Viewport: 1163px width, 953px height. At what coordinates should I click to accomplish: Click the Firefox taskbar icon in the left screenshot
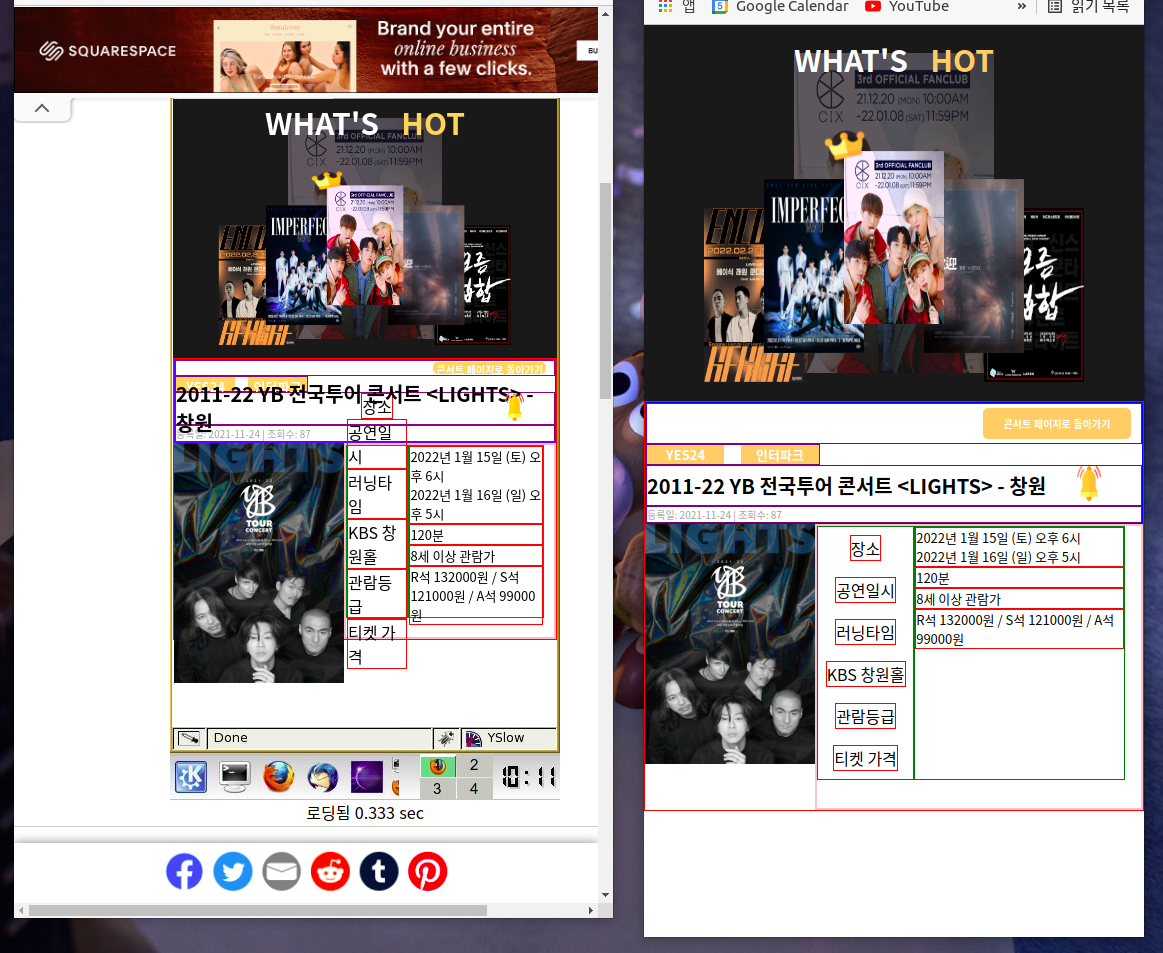click(x=279, y=776)
